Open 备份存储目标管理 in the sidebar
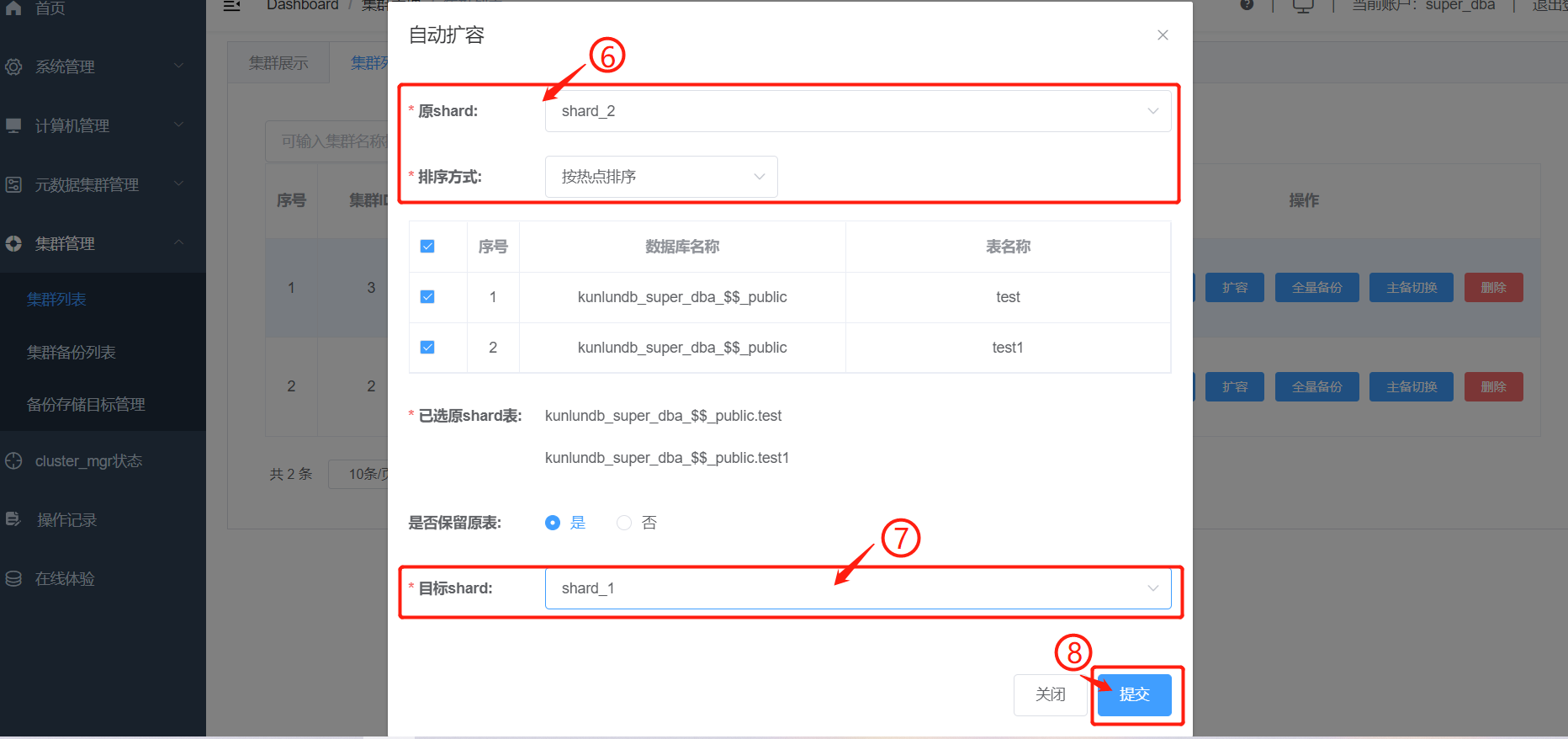The height and width of the screenshot is (739, 1568). pos(86,405)
